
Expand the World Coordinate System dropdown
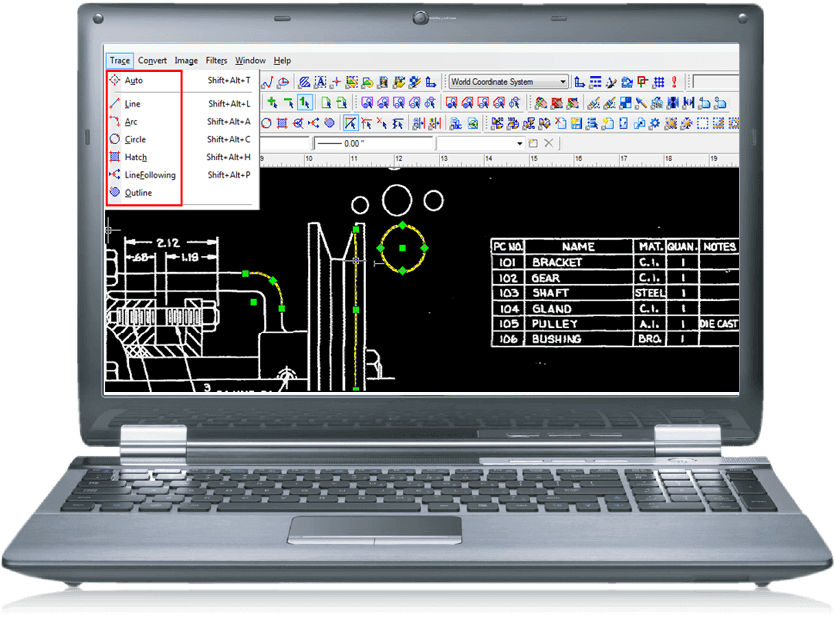(563, 82)
